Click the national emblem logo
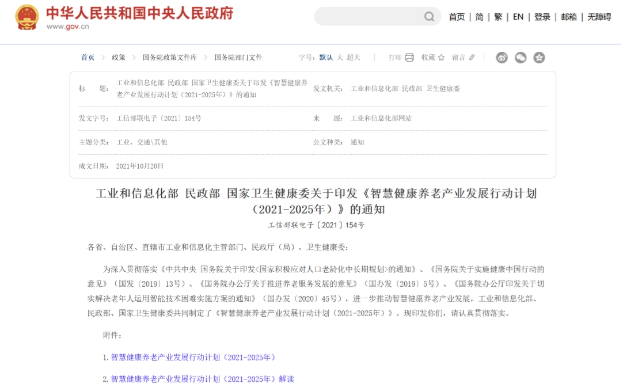The height and width of the screenshot is (387, 622). click(x=27, y=17)
